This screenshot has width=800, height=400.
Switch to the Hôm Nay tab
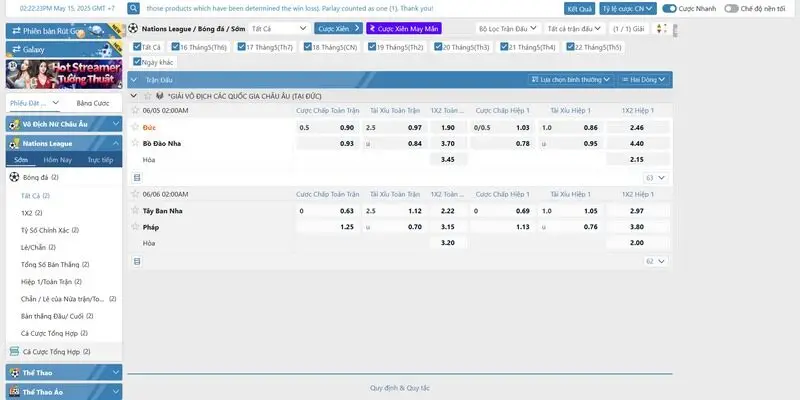(x=57, y=160)
